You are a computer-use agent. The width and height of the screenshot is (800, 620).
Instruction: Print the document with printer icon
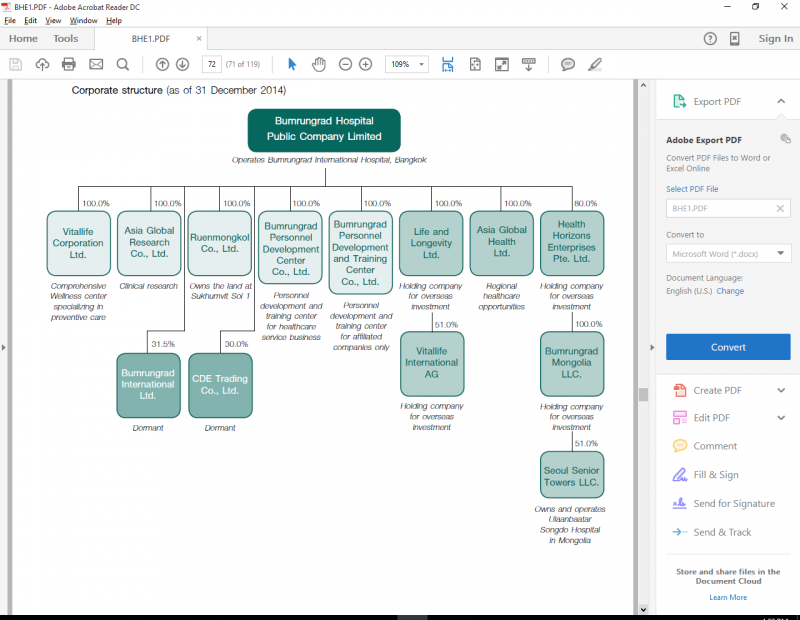pos(68,64)
